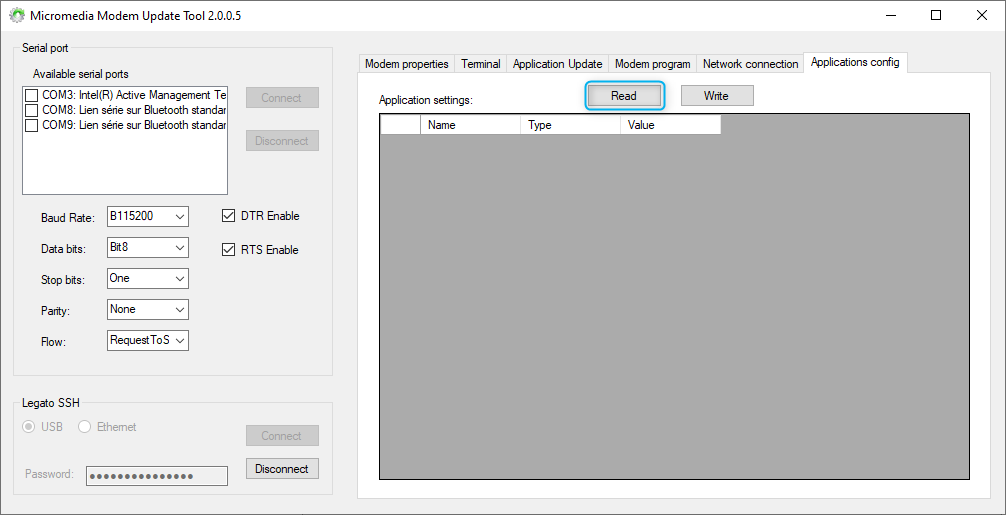Check the COM3 Intel Active Management port

32,95
